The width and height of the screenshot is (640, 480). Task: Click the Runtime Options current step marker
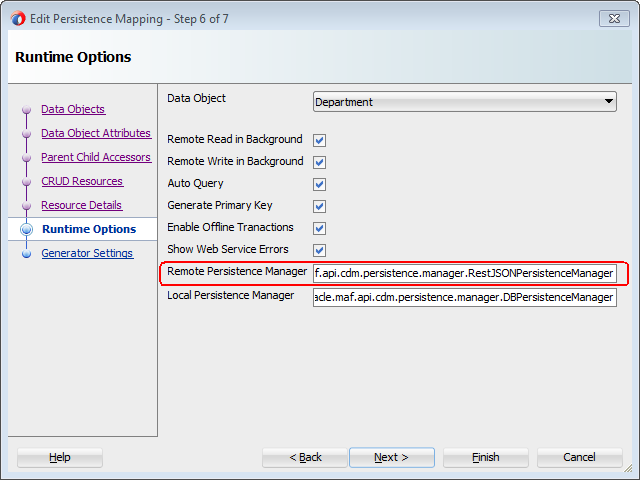[27, 229]
